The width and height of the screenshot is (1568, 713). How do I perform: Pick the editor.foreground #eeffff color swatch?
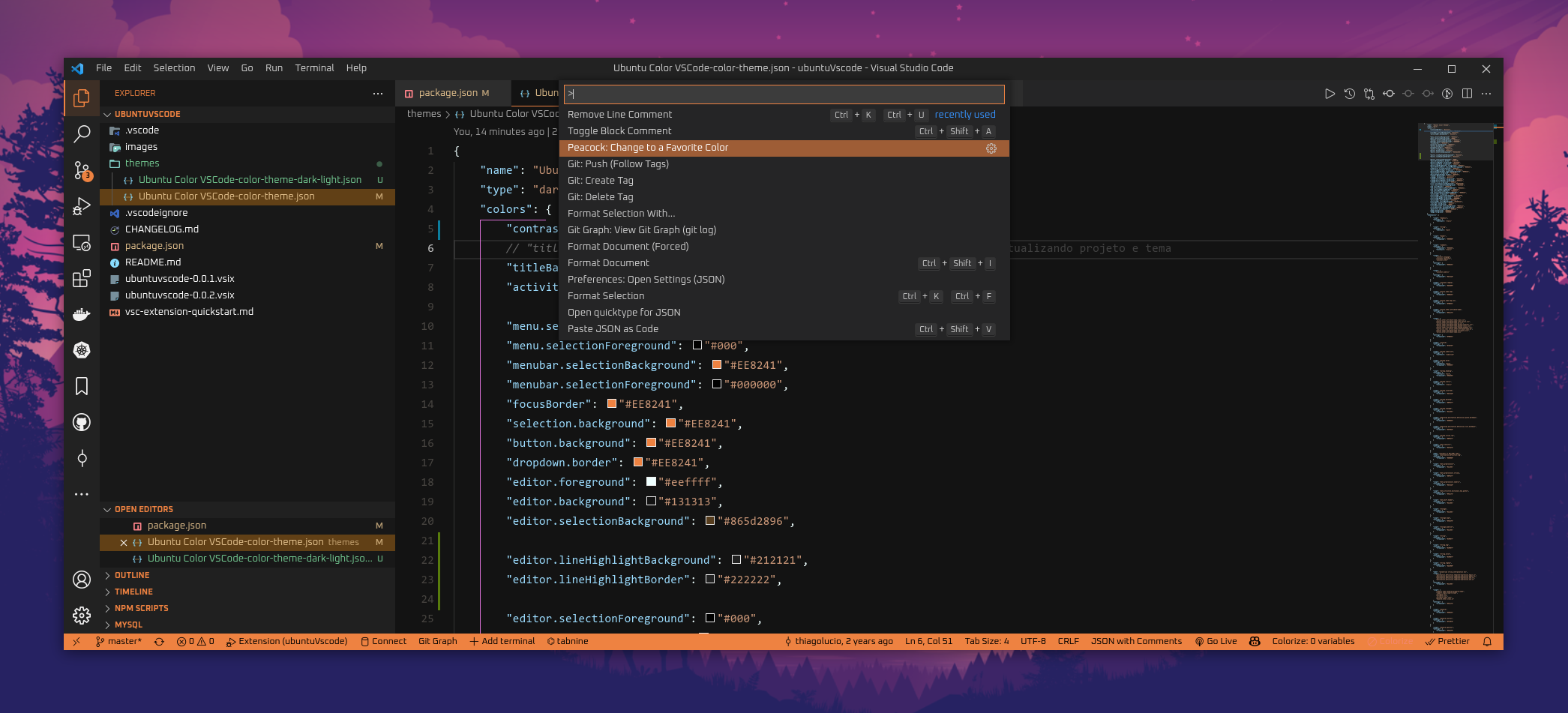click(x=652, y=482)
